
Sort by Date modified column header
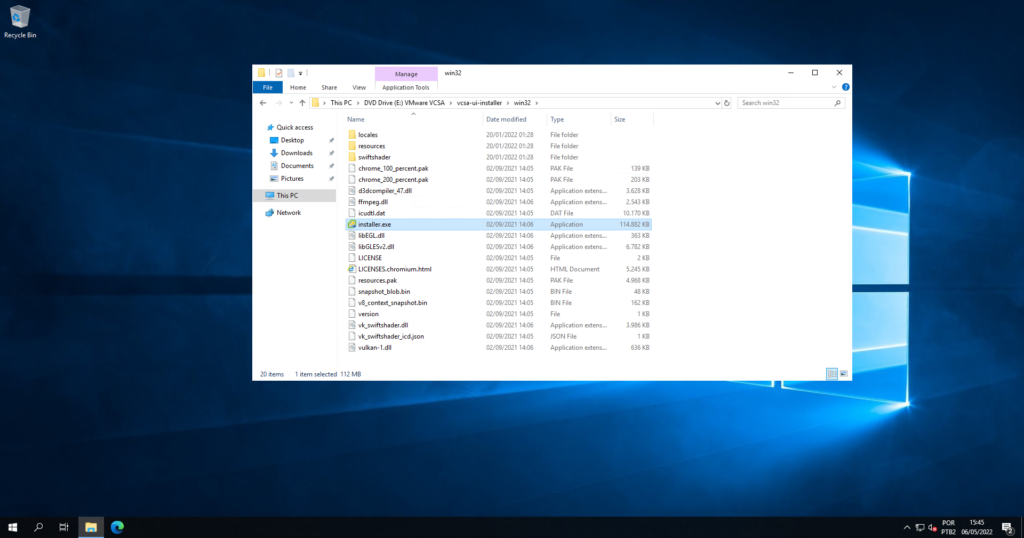pos(506,119)
